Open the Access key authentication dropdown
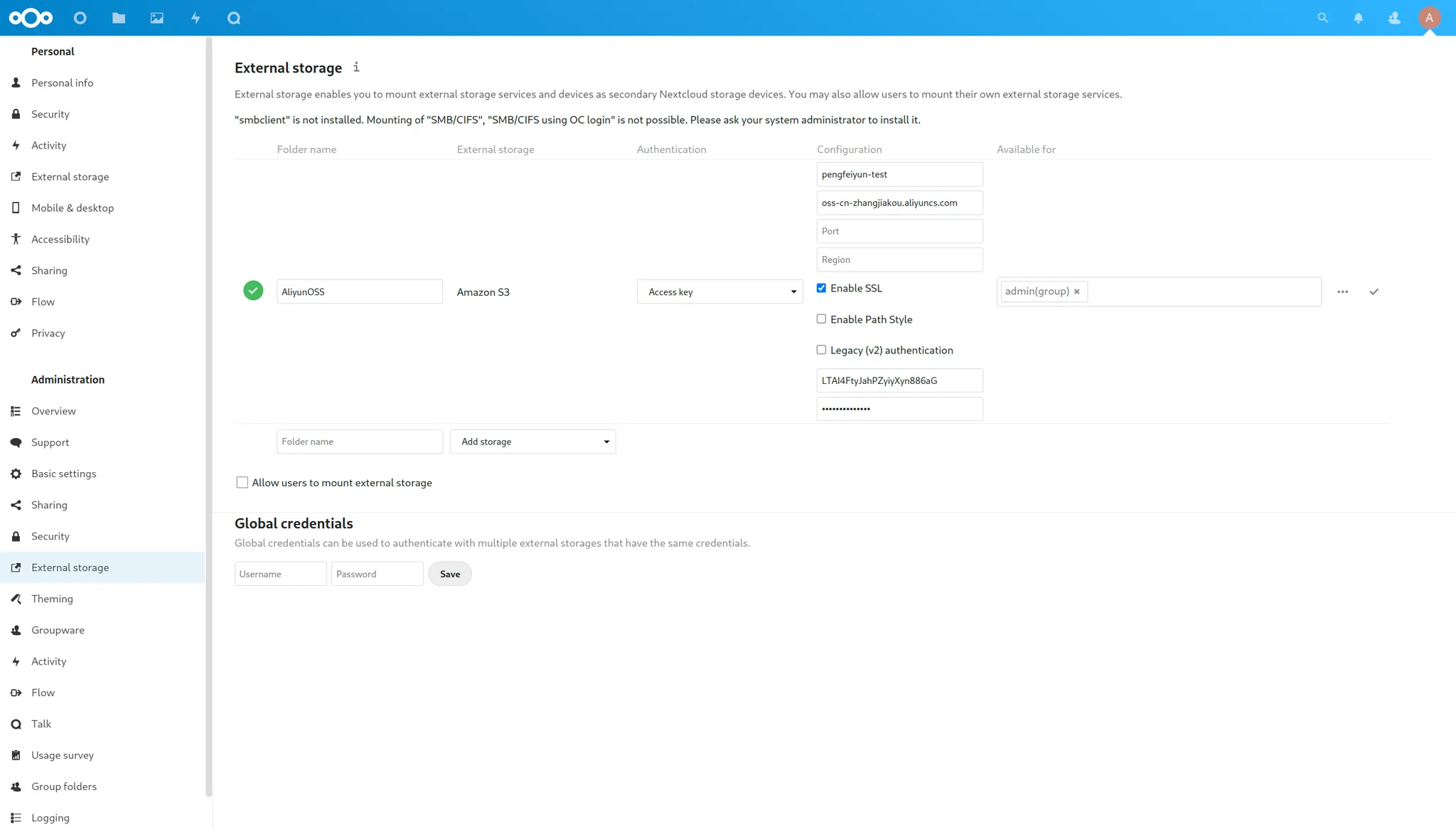Viewport: 1456px width, 839px height. pos(719,292)
